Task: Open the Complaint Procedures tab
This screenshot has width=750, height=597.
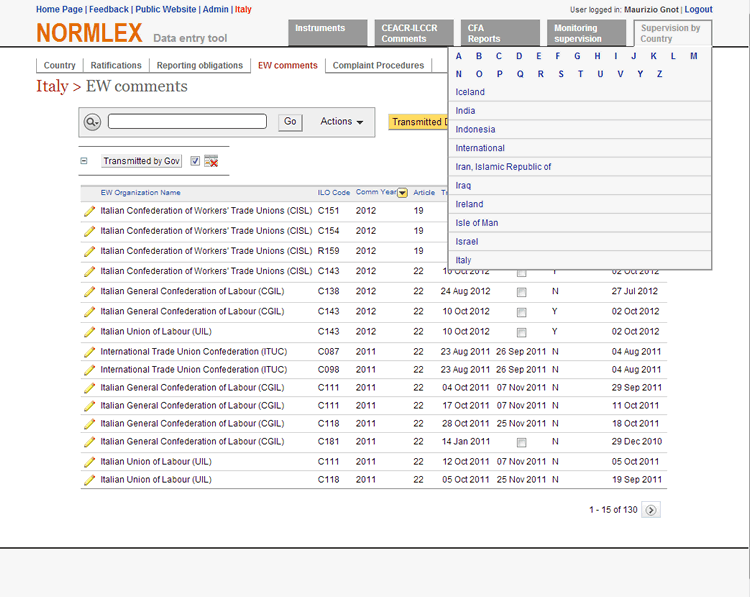Action: pos(378,66)
